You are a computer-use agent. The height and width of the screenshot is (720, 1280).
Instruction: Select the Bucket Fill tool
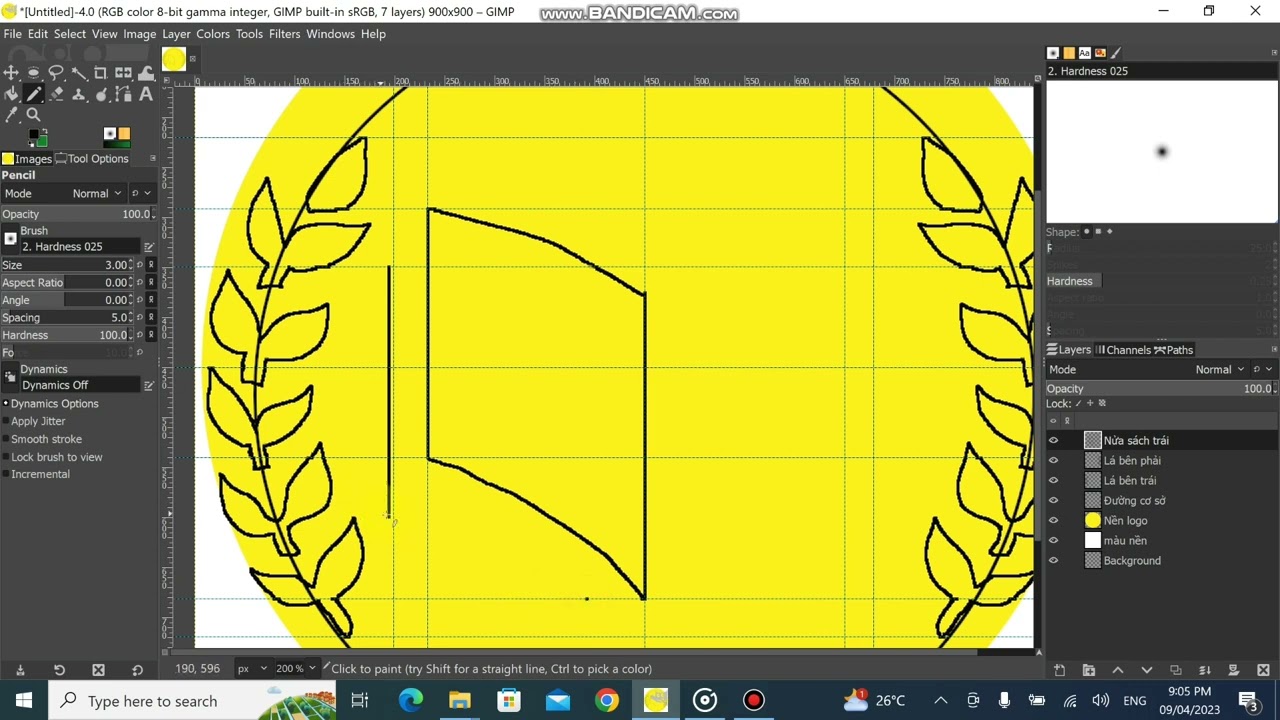point(11,94)
